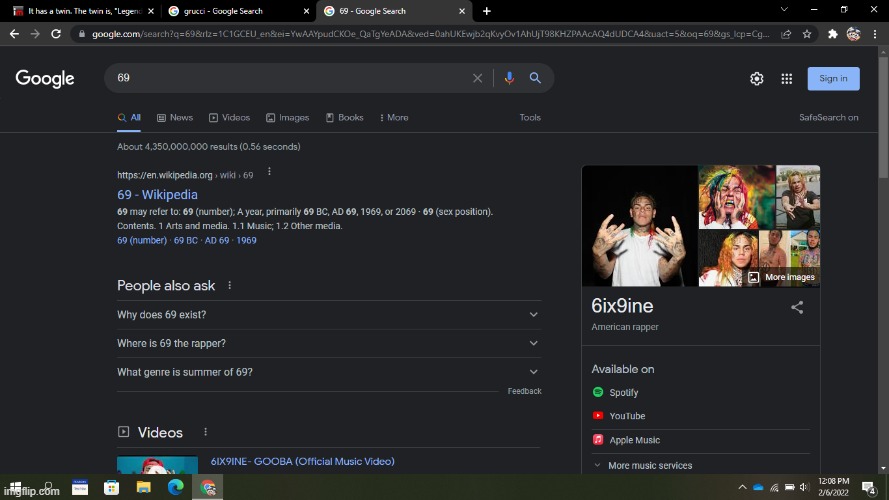This screenshot has height=500, width=889.
Task: Open the Windows Start menu
Action: point(15,488)
